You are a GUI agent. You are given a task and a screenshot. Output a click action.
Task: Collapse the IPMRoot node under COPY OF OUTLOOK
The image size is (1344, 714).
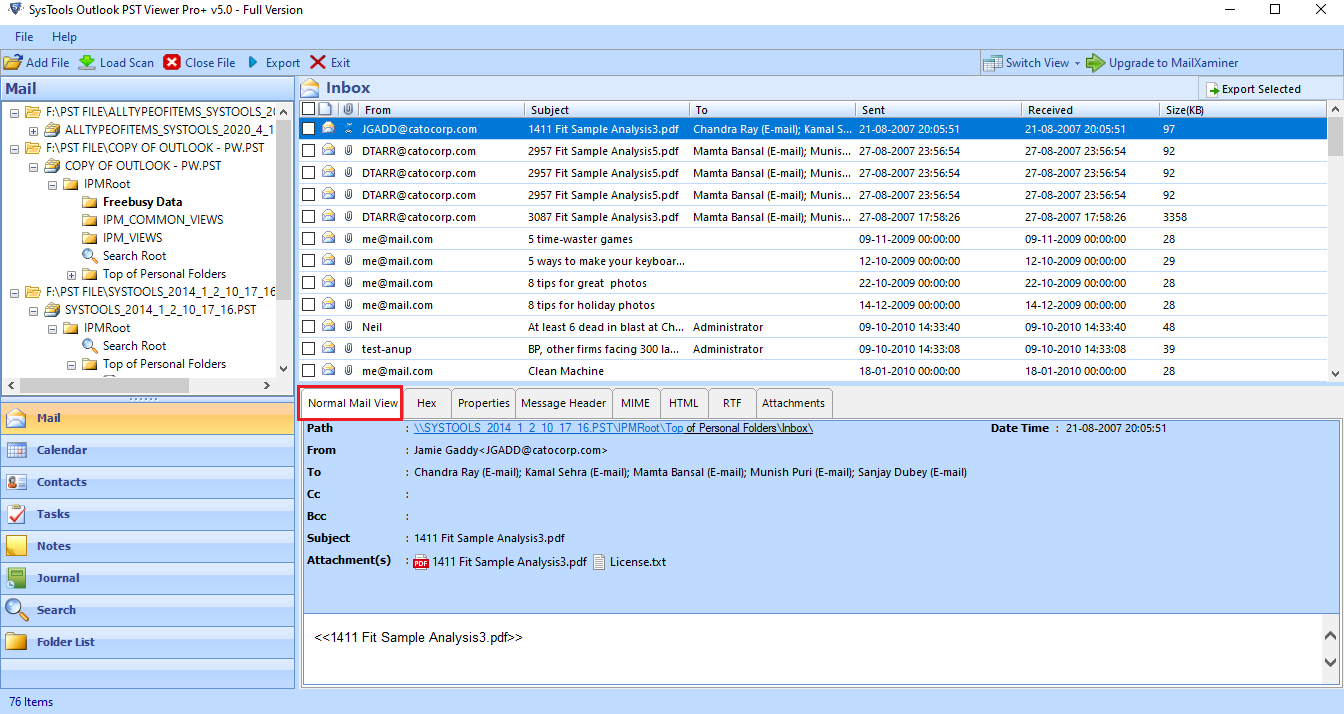tap(52, 184)
